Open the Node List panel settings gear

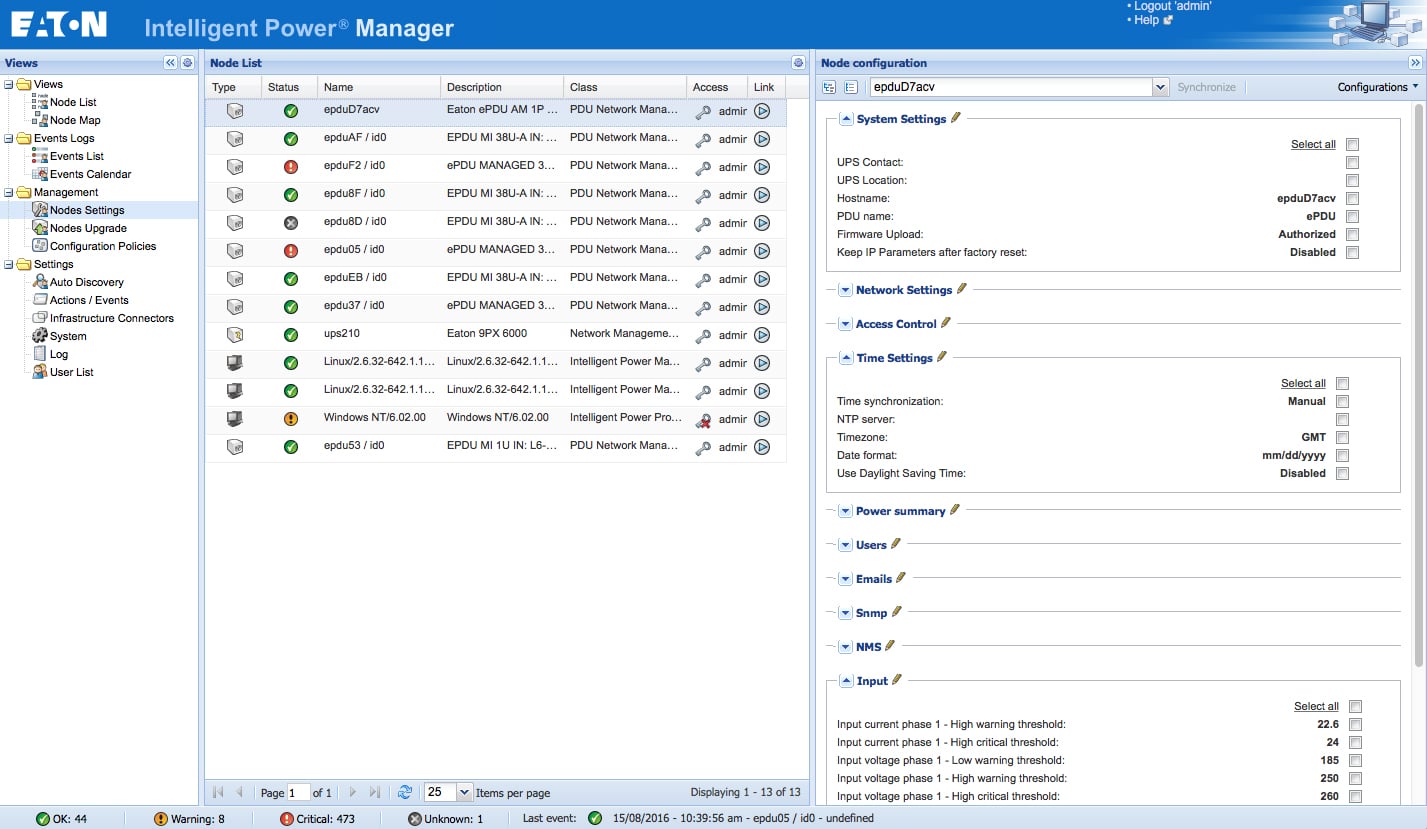[x=798, y=62]
